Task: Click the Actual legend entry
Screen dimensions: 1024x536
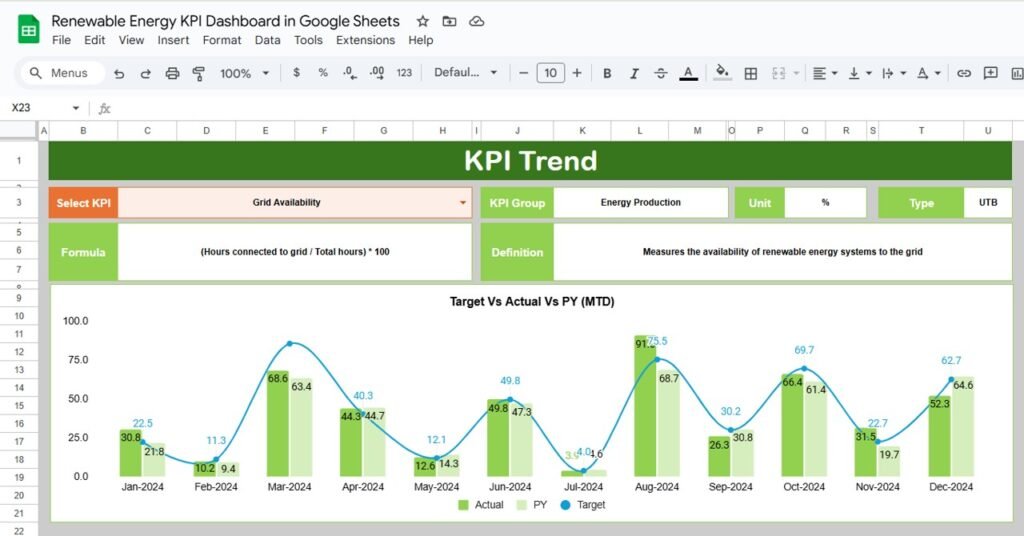Action: click(481, 505)
